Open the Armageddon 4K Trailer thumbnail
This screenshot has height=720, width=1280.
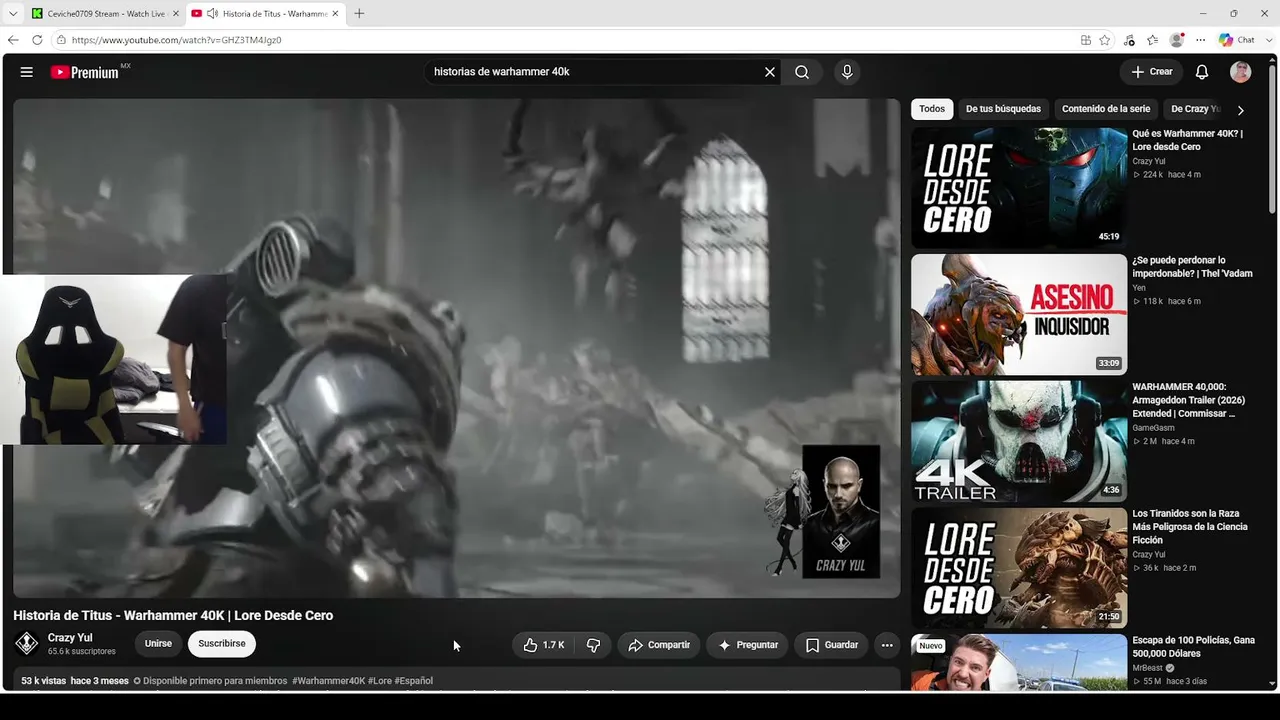tap(1019, 441)
